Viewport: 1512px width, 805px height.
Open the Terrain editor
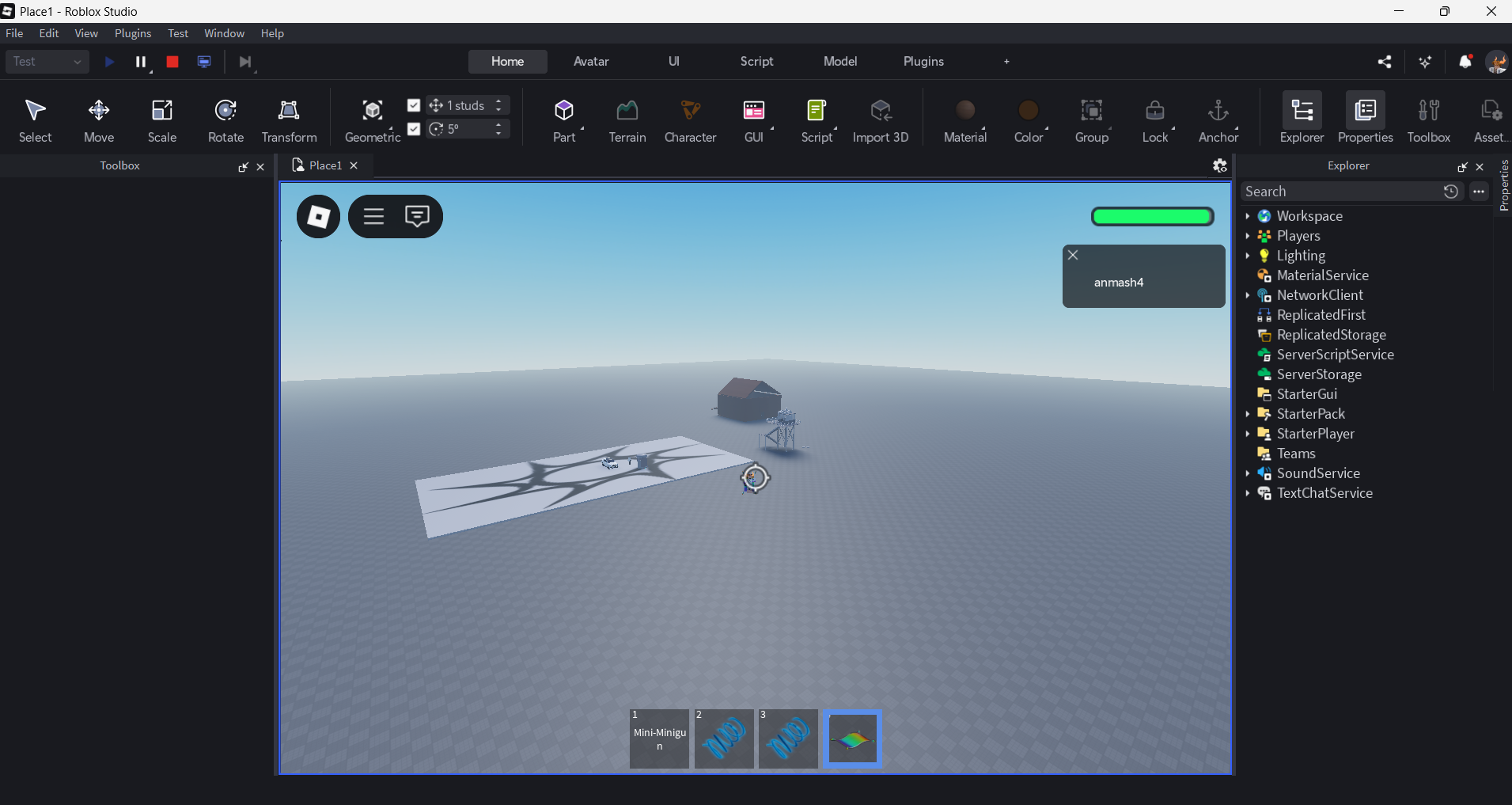click(627, 120)
